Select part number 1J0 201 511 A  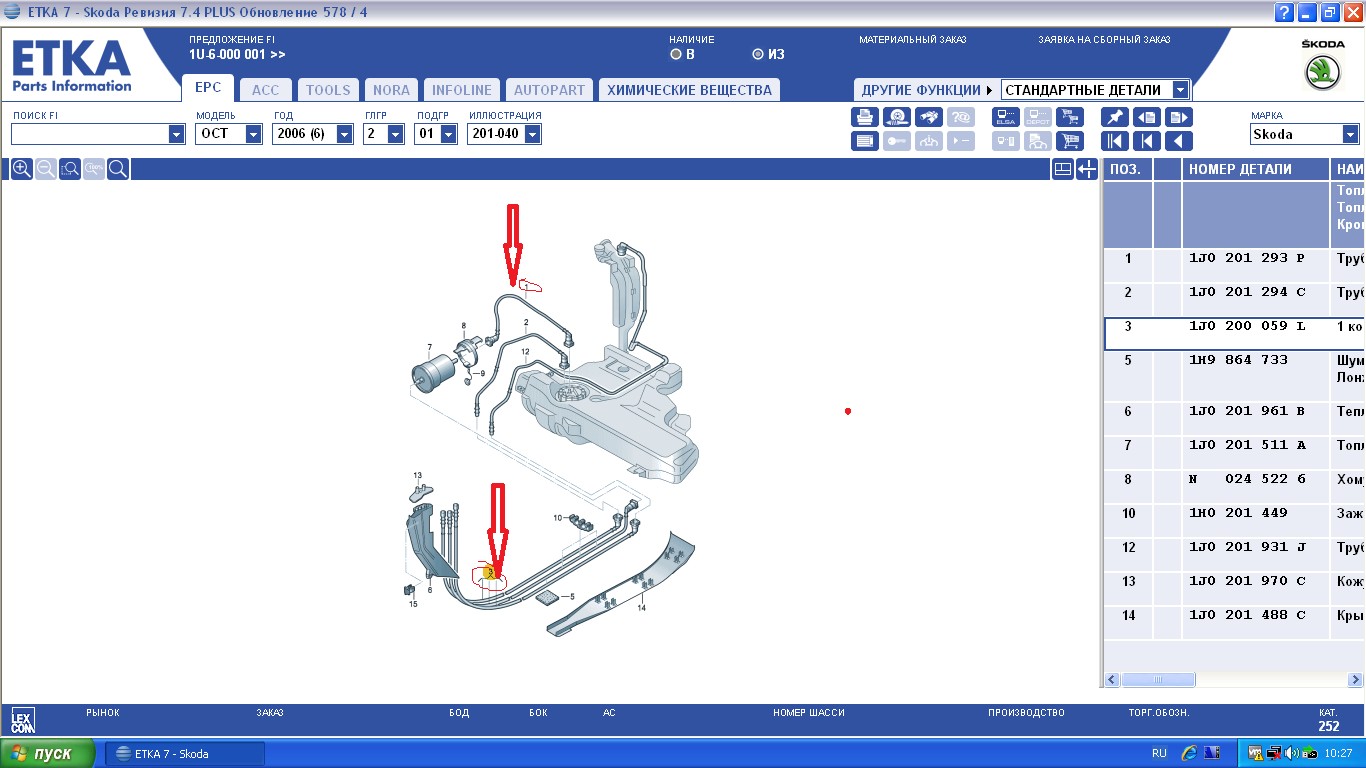(1247, 445)
